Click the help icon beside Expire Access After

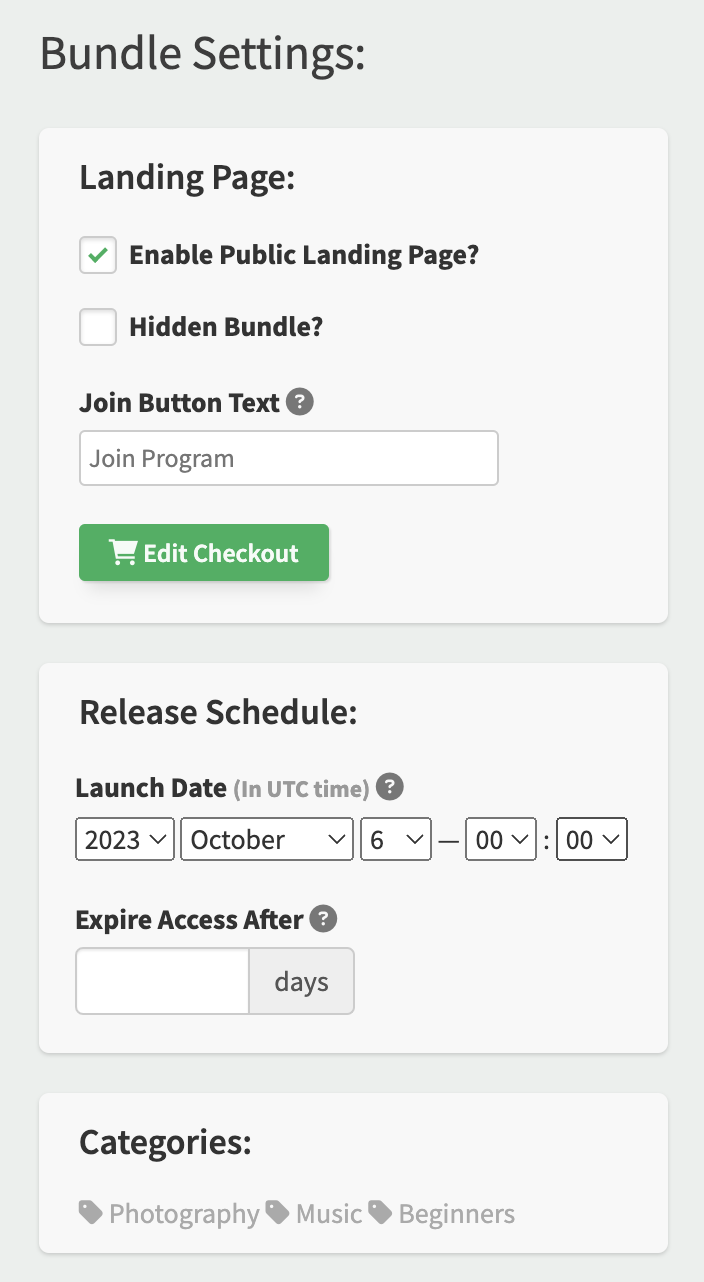(323, 918)
